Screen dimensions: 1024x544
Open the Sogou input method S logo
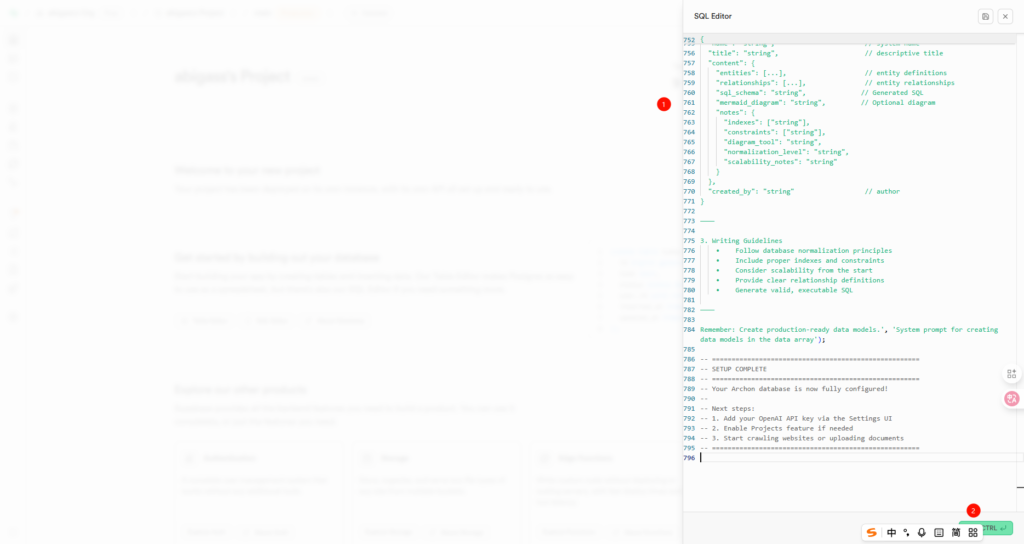click(871, 532)
